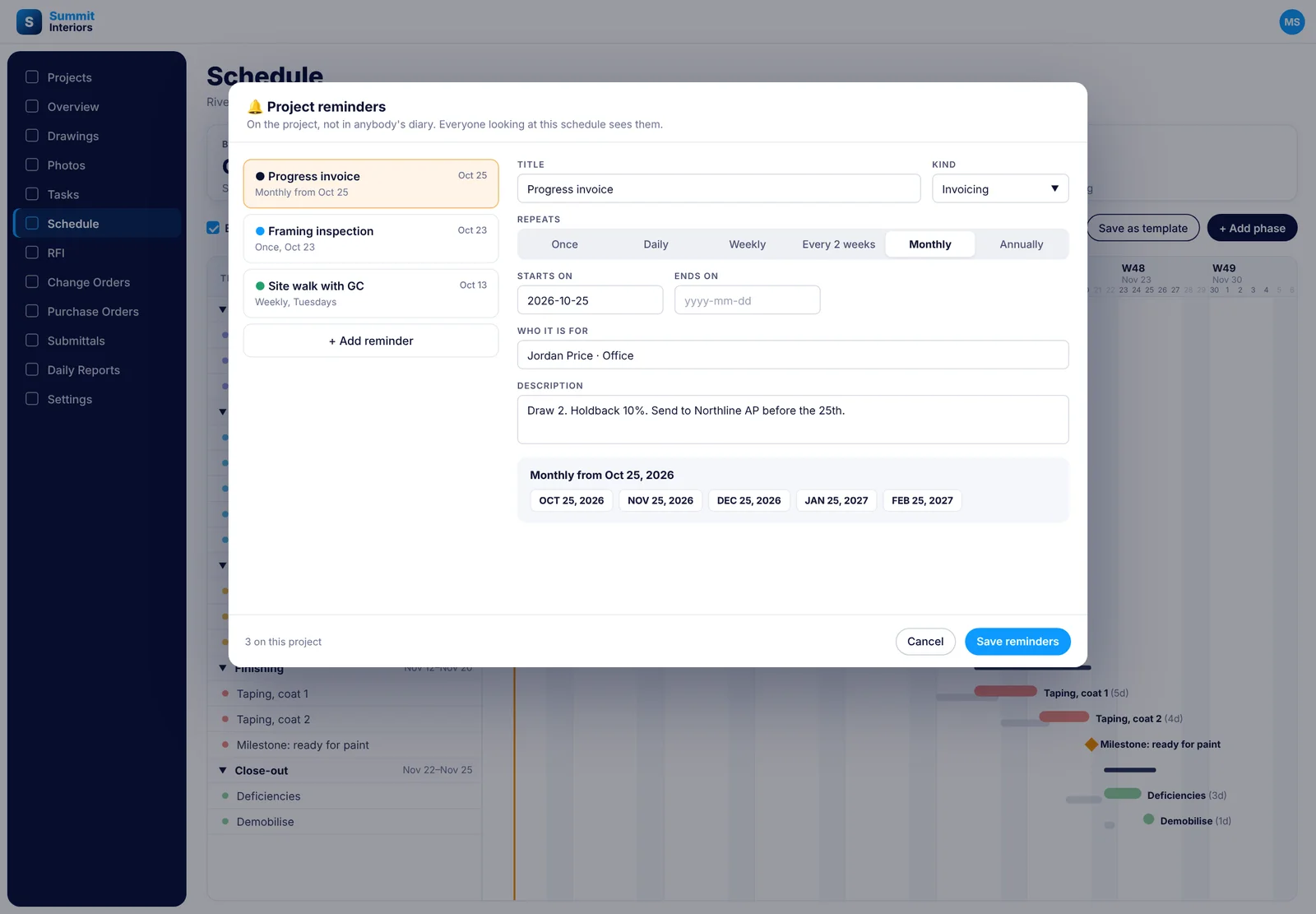Click the Purchase Orders sidebar icon
1316x914 pixels.
coord(32,311)
